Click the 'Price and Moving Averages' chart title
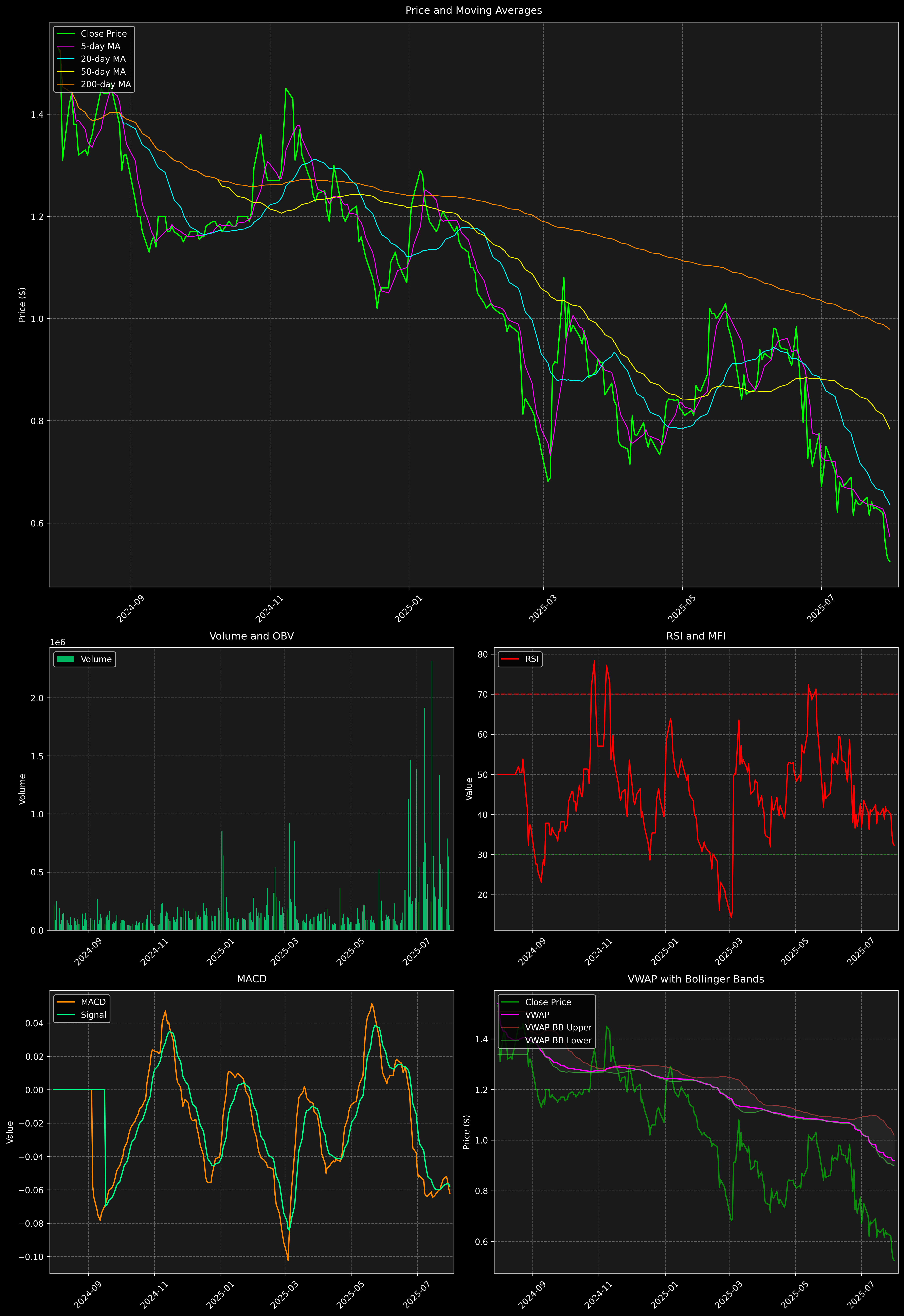Screen dimensions: 904x1316 tap(473, 10)
